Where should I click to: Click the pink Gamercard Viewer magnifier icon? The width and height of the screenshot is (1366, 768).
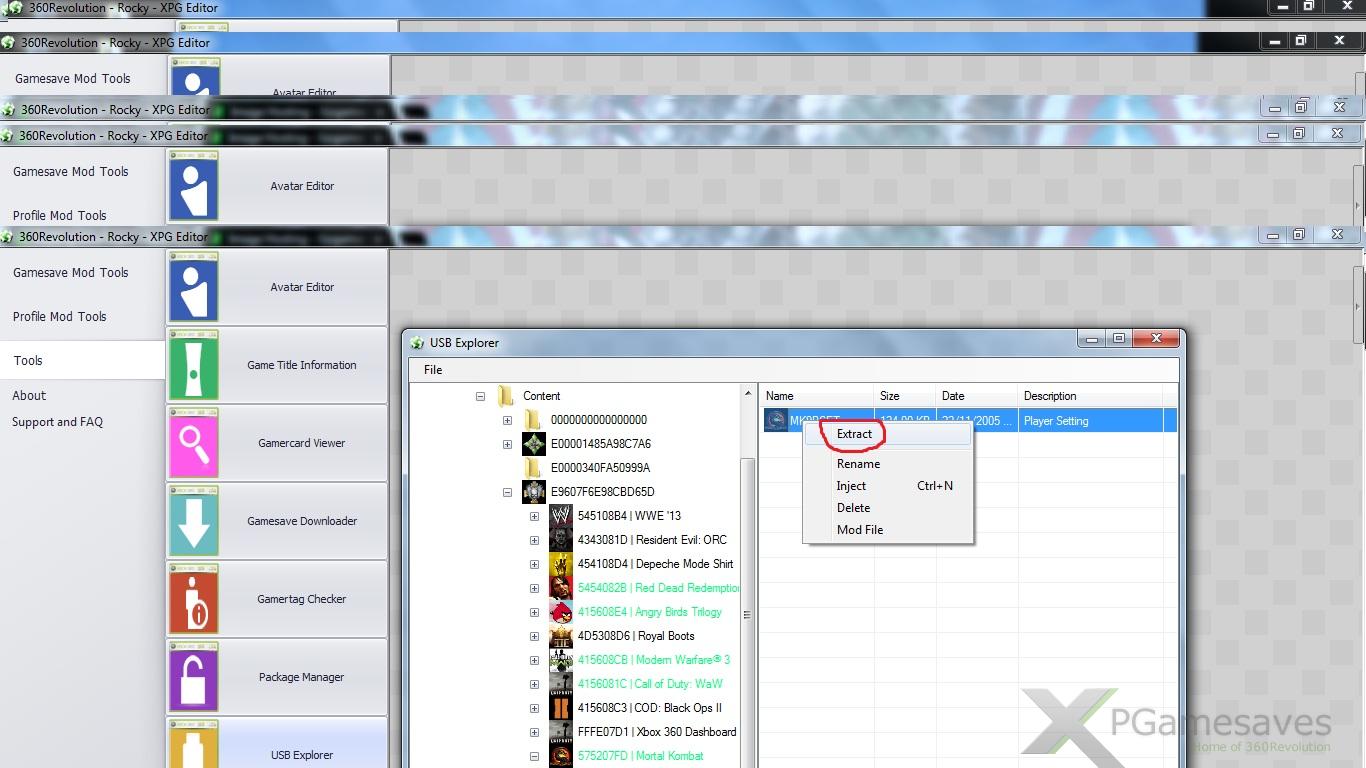tap(194, 443)
